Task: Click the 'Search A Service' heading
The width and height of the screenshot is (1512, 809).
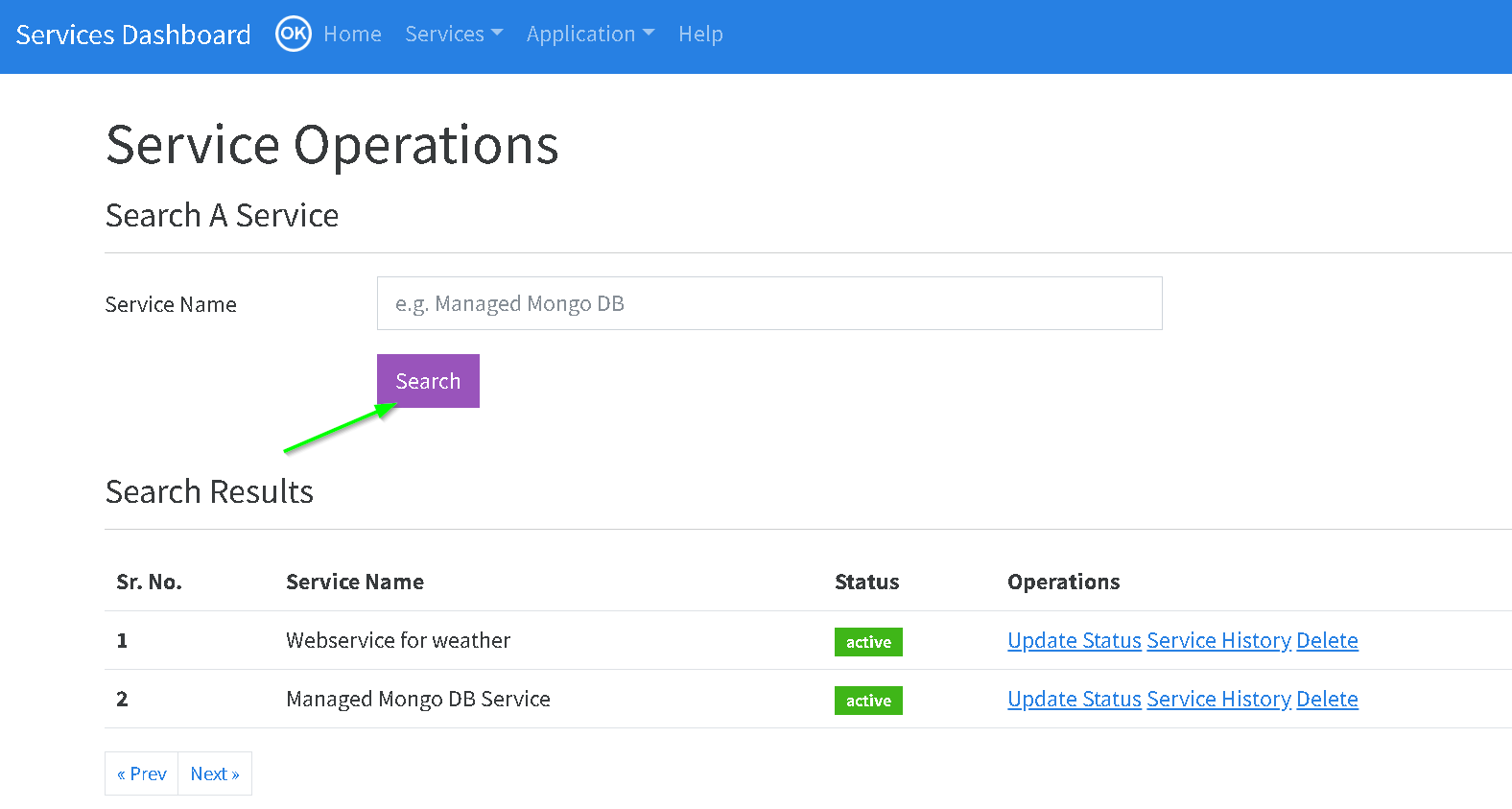Action: coord(222,215)
